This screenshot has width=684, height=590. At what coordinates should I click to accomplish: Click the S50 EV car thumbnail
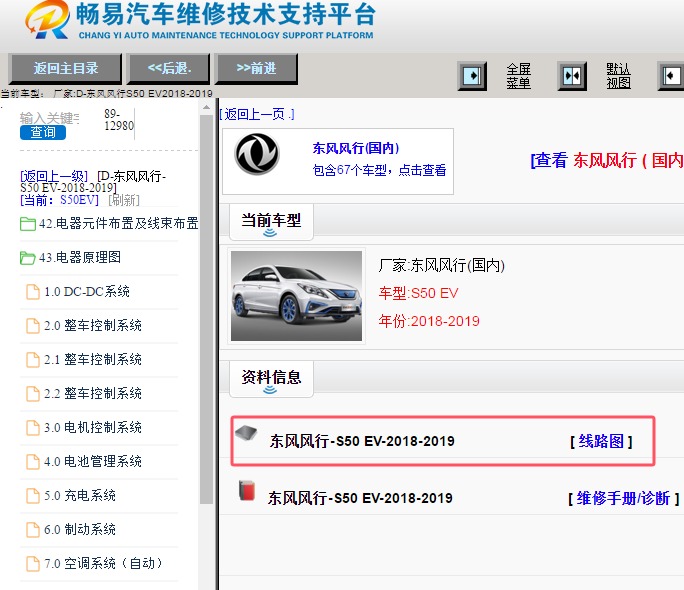coord(297,296)
